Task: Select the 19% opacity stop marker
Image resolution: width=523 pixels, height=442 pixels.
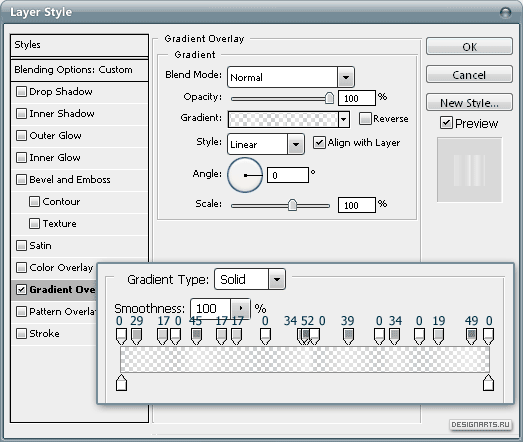Action: point(438,336)
